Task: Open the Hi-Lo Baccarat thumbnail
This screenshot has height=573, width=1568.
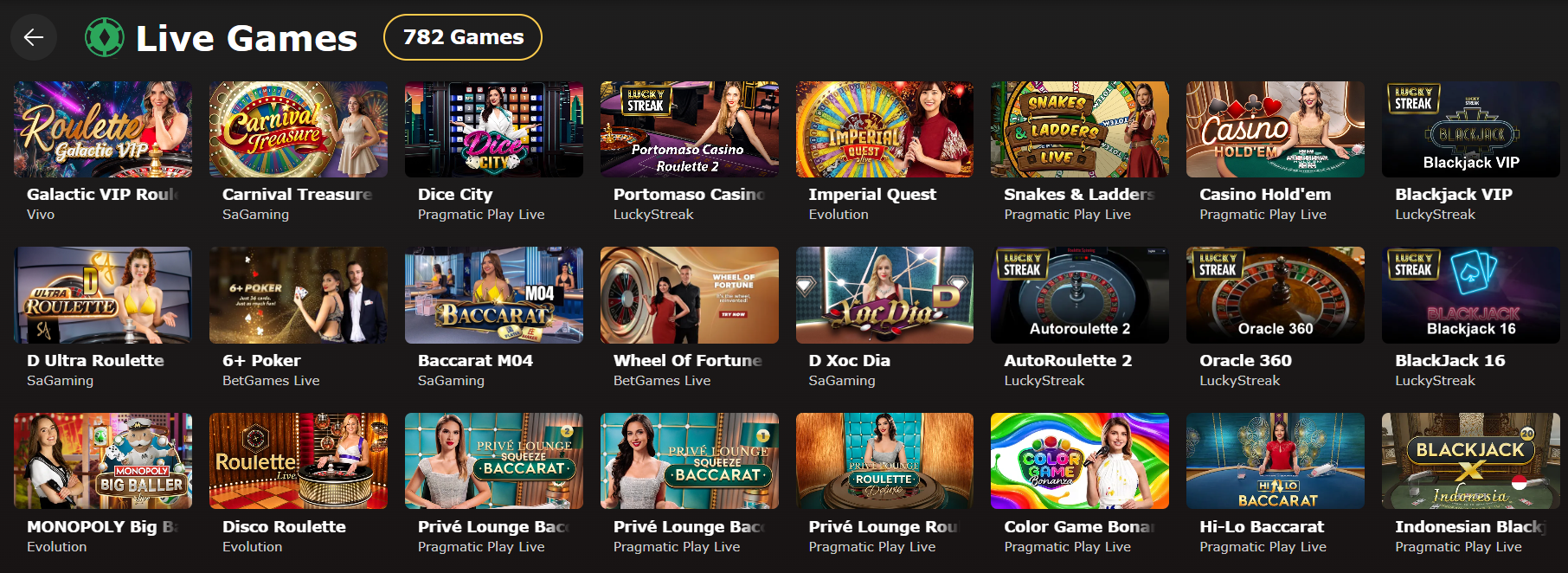Action: click(1276, 460)
